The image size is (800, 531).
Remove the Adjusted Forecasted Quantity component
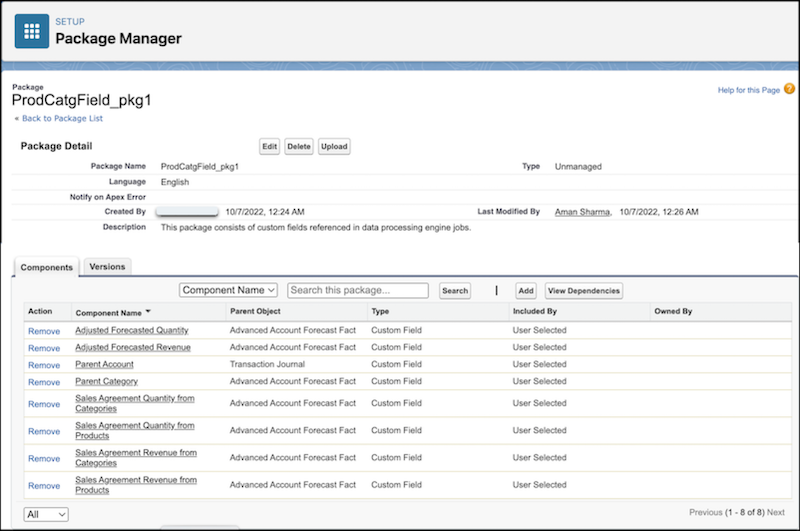(x=44, y=331)
